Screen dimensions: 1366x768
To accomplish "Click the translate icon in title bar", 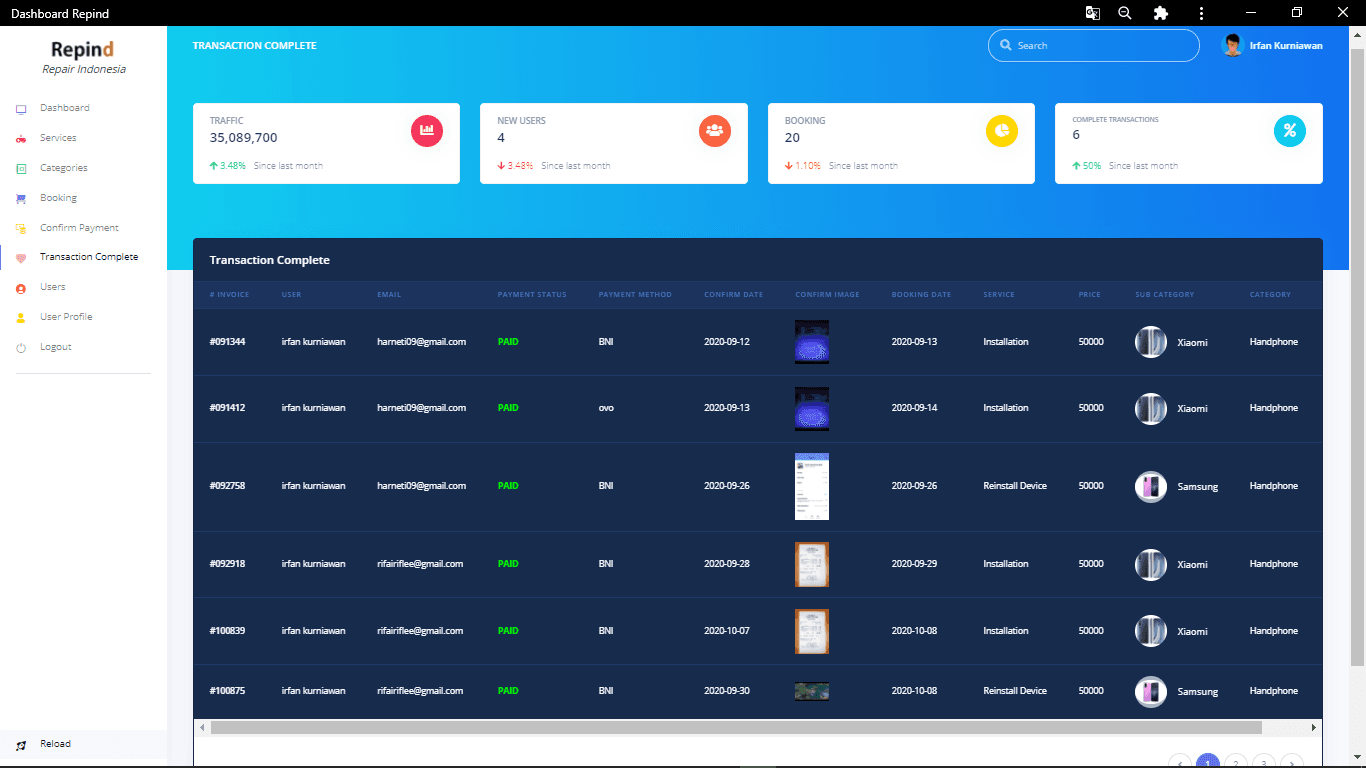I will [1093, 13].
